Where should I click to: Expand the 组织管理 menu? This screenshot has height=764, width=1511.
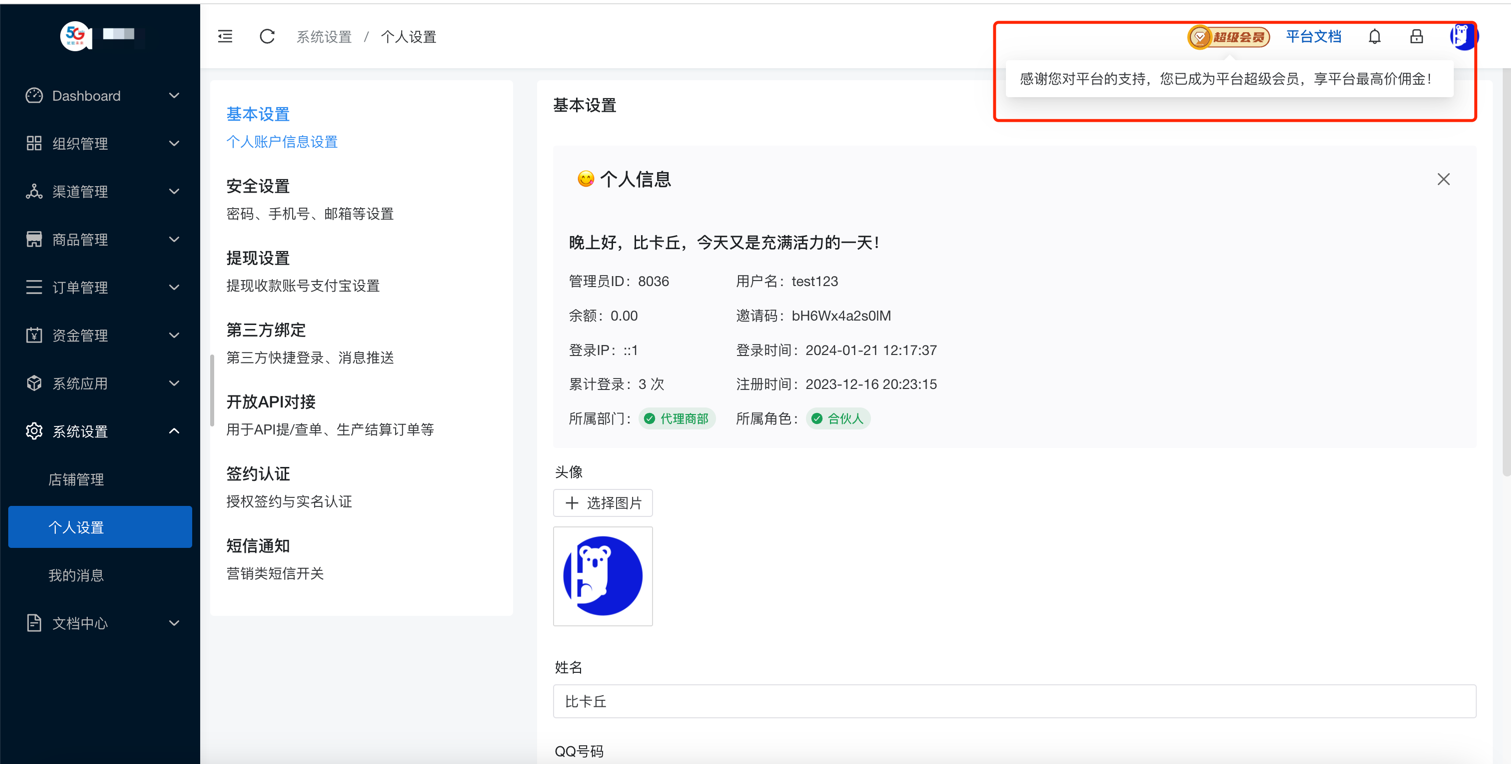click(x=100, y=144)
